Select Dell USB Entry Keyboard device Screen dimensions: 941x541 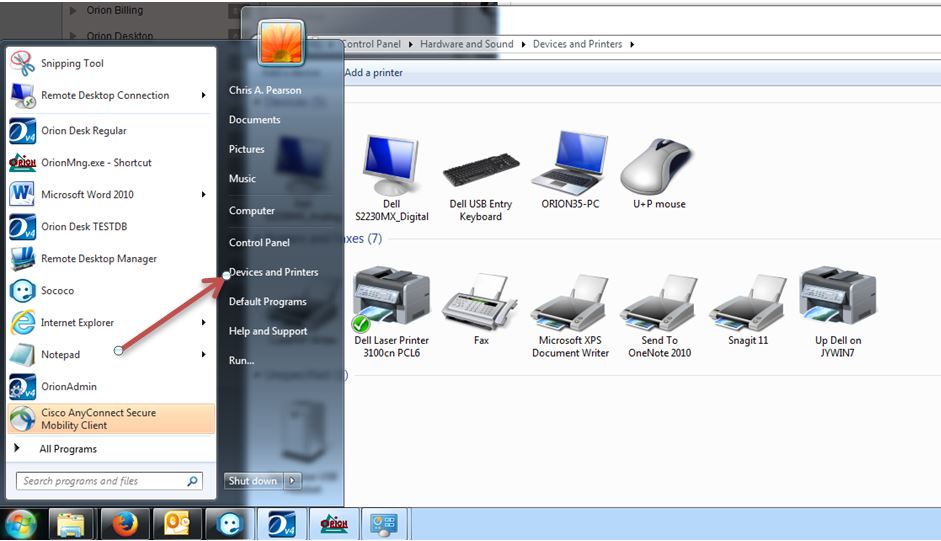(481, 186)
